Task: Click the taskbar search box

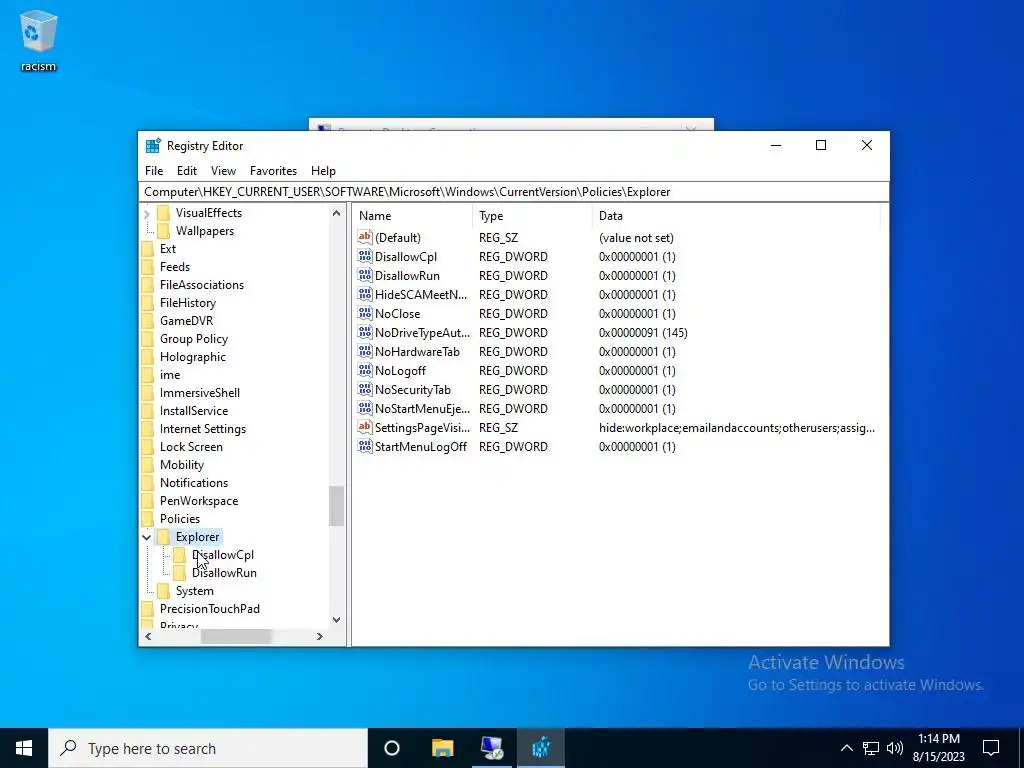Action: (x=208, y=748)
